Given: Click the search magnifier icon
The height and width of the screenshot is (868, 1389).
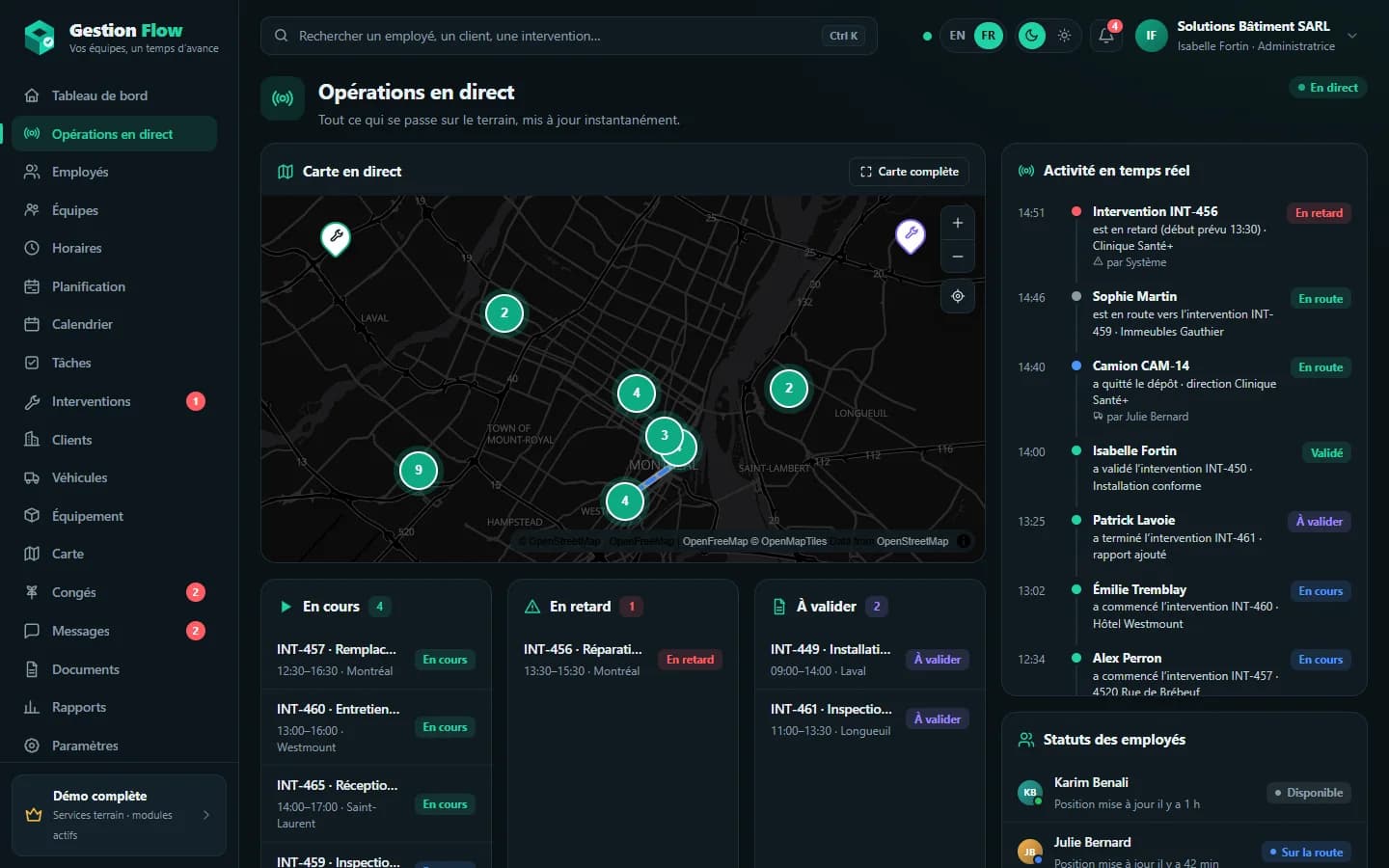Looking at the screenshot, I should [282, 36].
